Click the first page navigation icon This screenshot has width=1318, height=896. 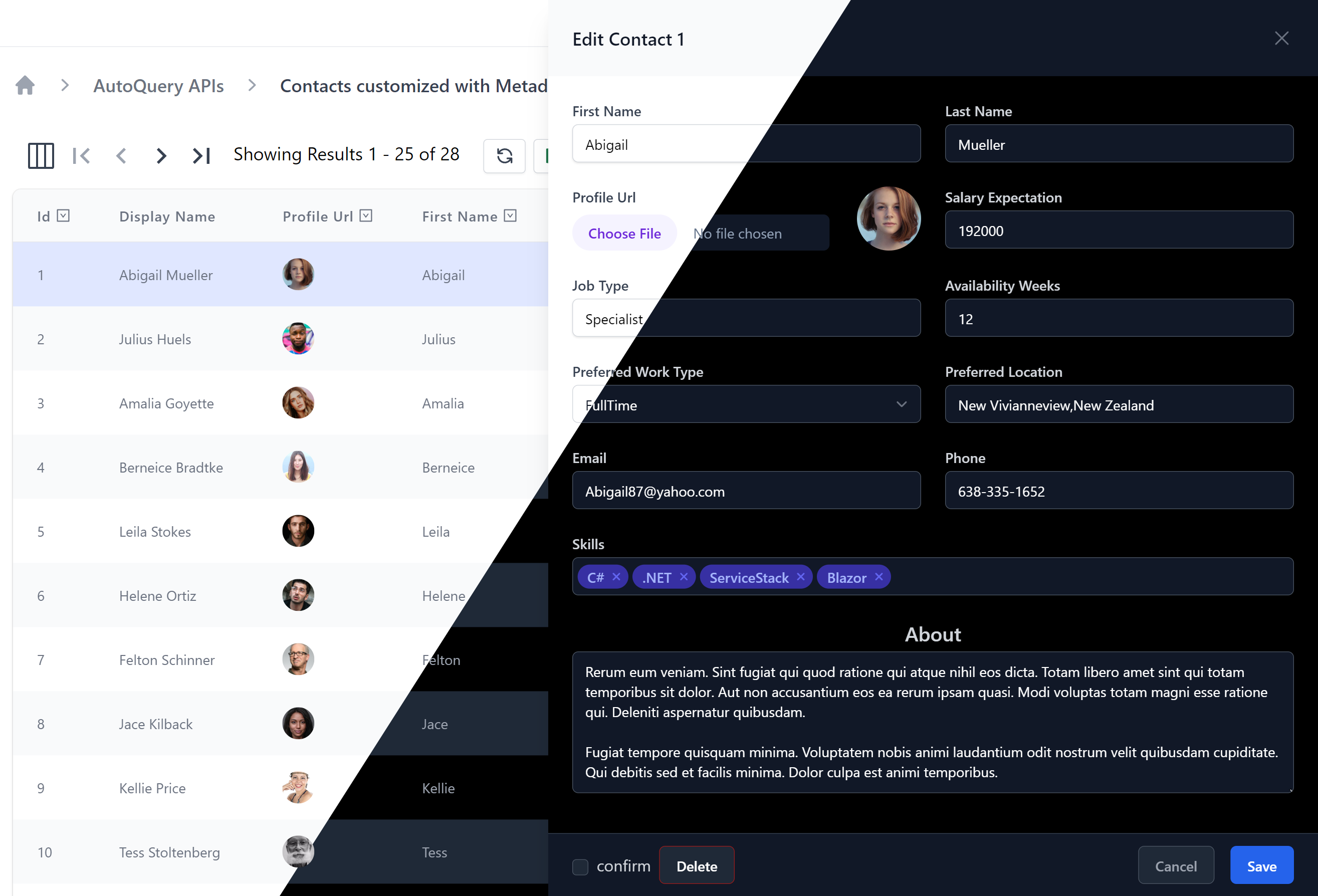point(85,155)
